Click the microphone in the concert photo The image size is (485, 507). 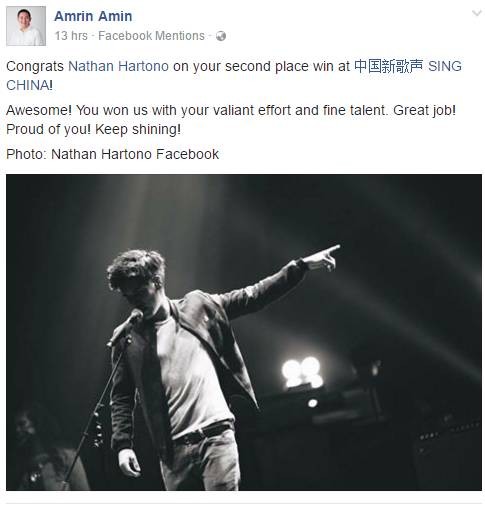tap(125, 328)
